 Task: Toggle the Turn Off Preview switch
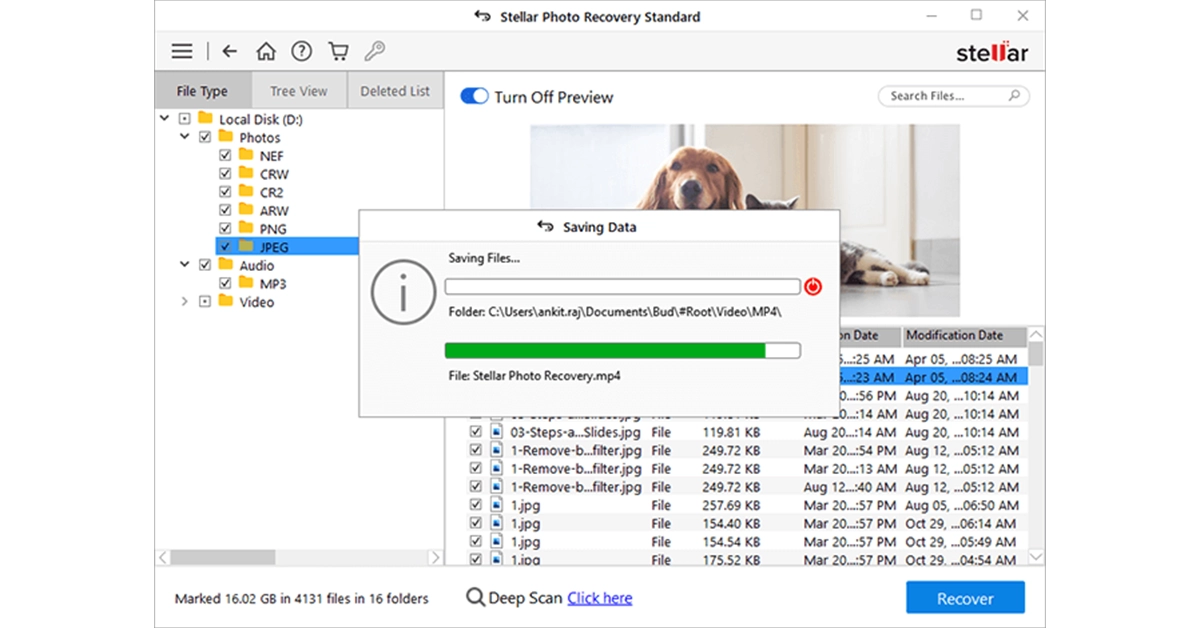[473, 97]
